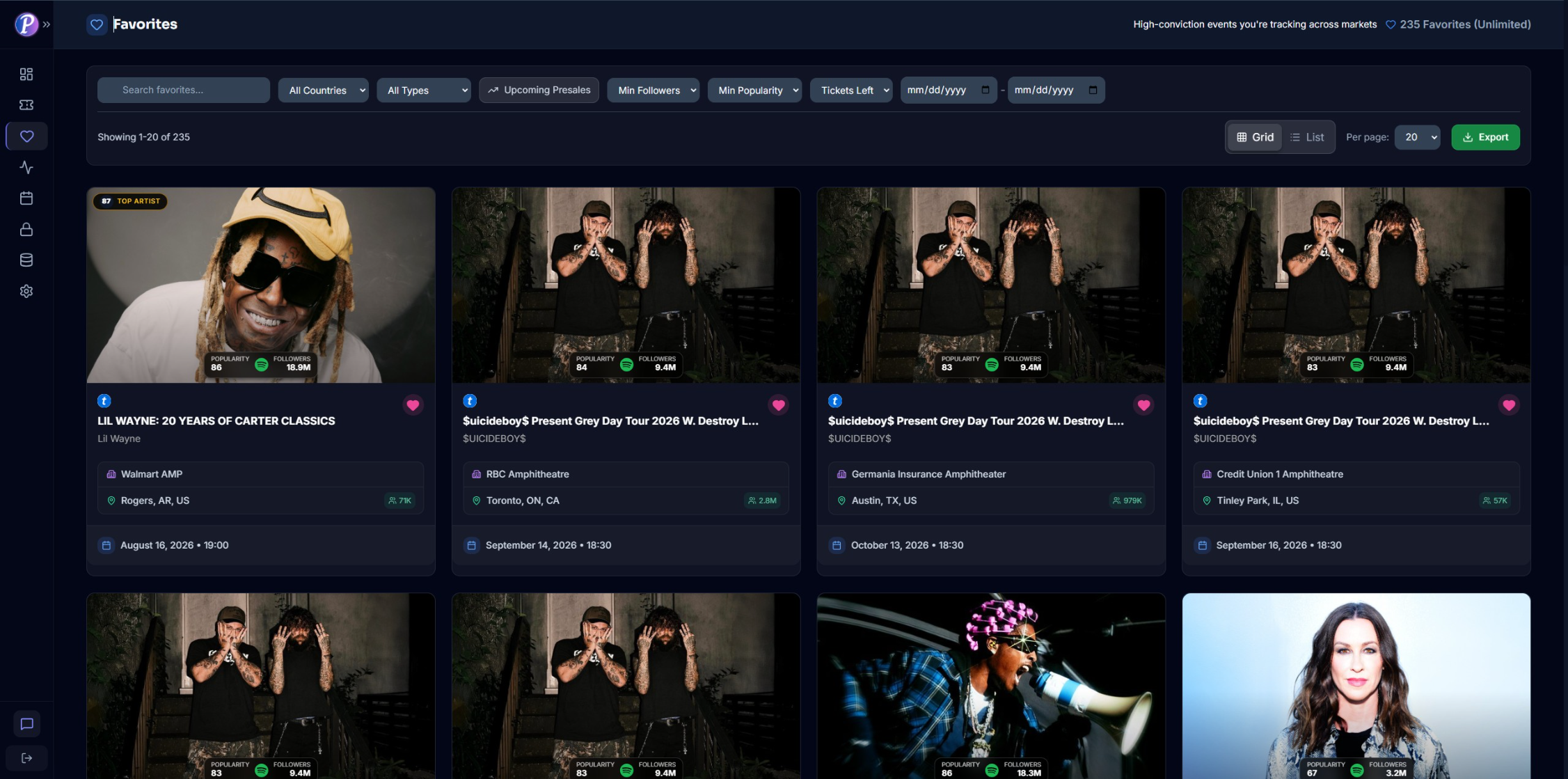
Task: Click the lock icon in the sidebar
Action: [26, 229]
